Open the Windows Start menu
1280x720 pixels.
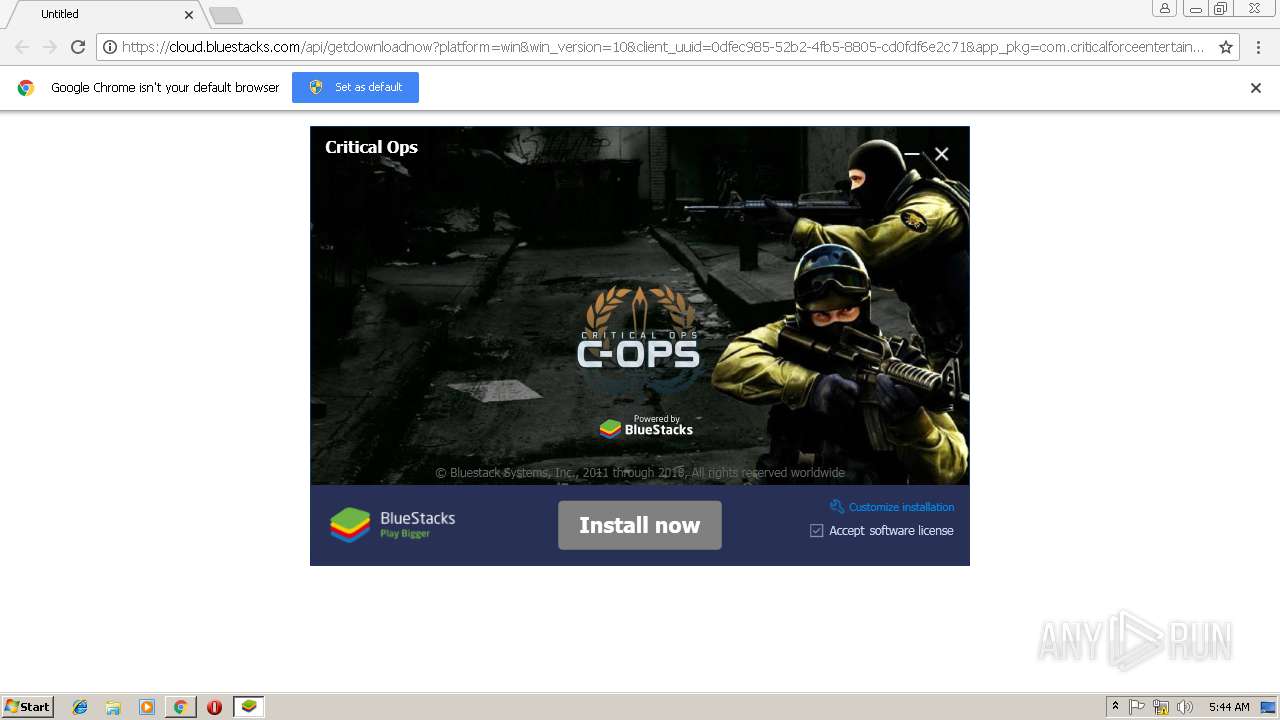(27, 707)
